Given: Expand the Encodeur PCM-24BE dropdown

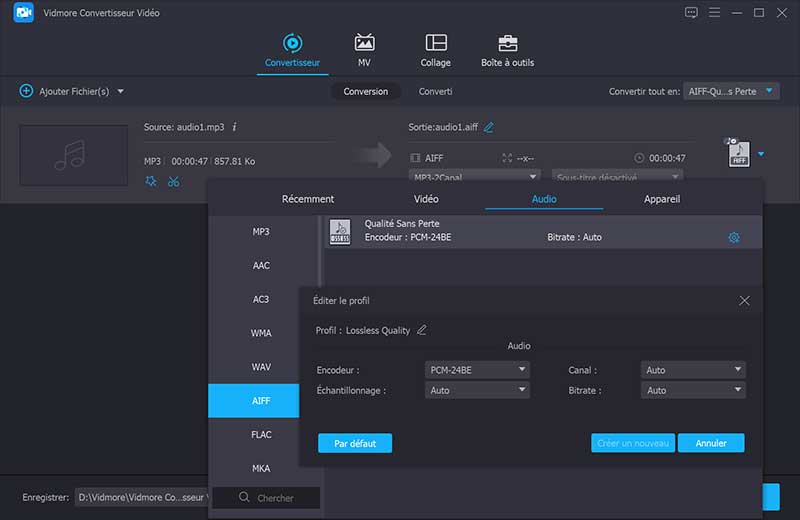Looking at the screenshot, I should coord(477,370).
